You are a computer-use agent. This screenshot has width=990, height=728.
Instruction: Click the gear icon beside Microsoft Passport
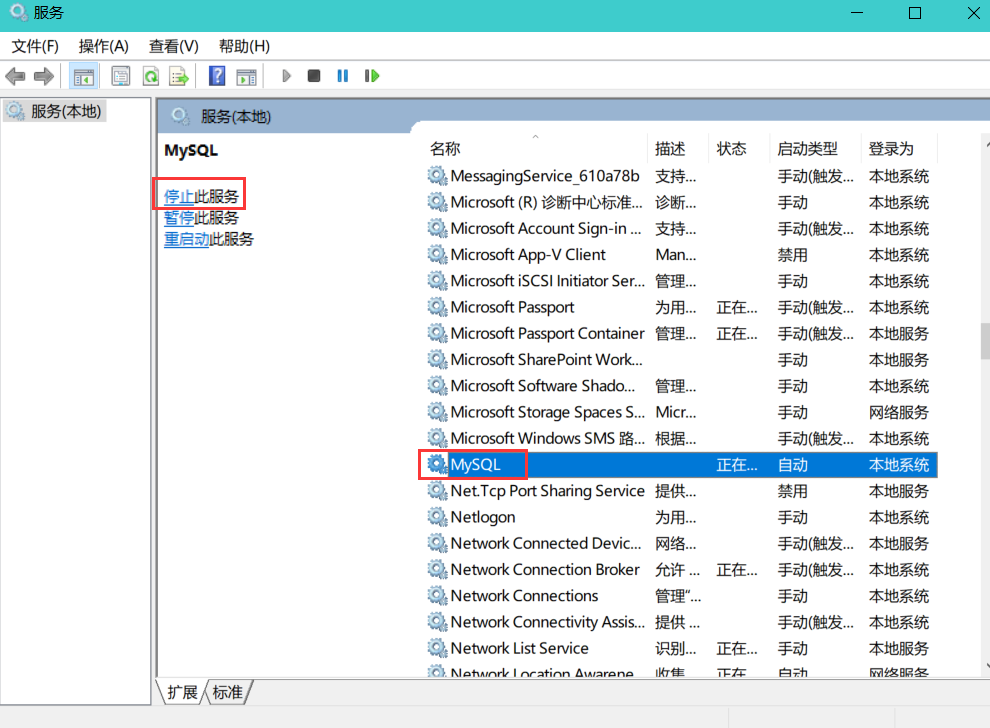click(437, 307)
